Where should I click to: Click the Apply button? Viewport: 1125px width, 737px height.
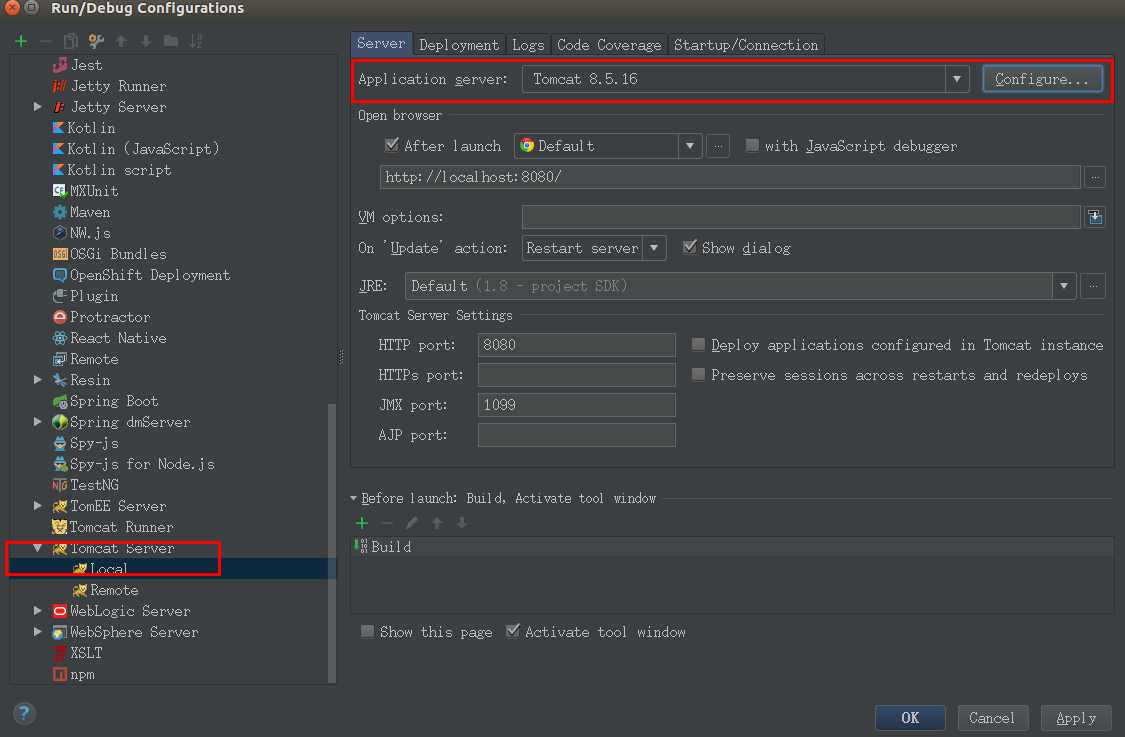1076,718
